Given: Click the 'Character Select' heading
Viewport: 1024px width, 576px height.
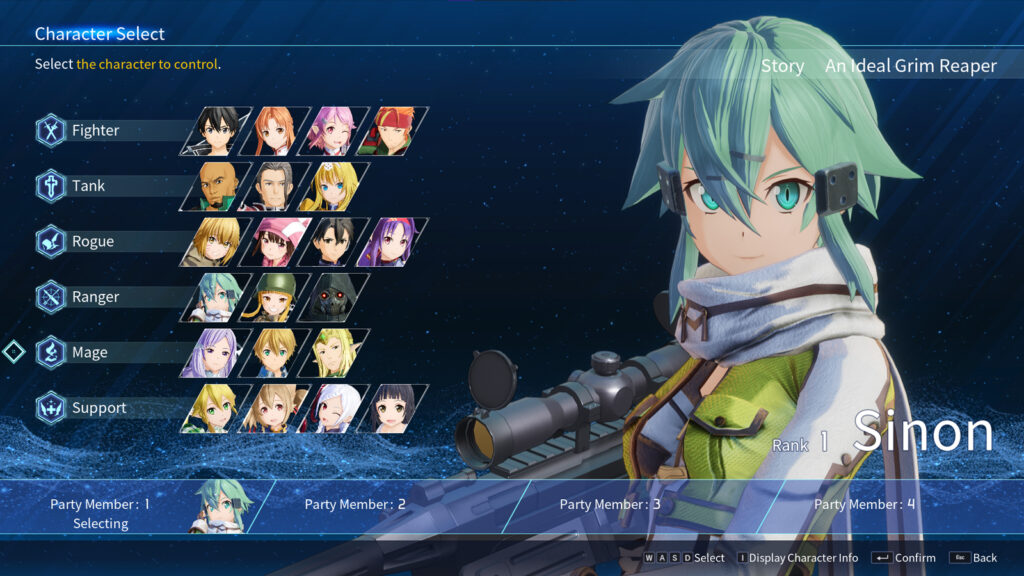Looking at the screenshot, I should [99, 34].
